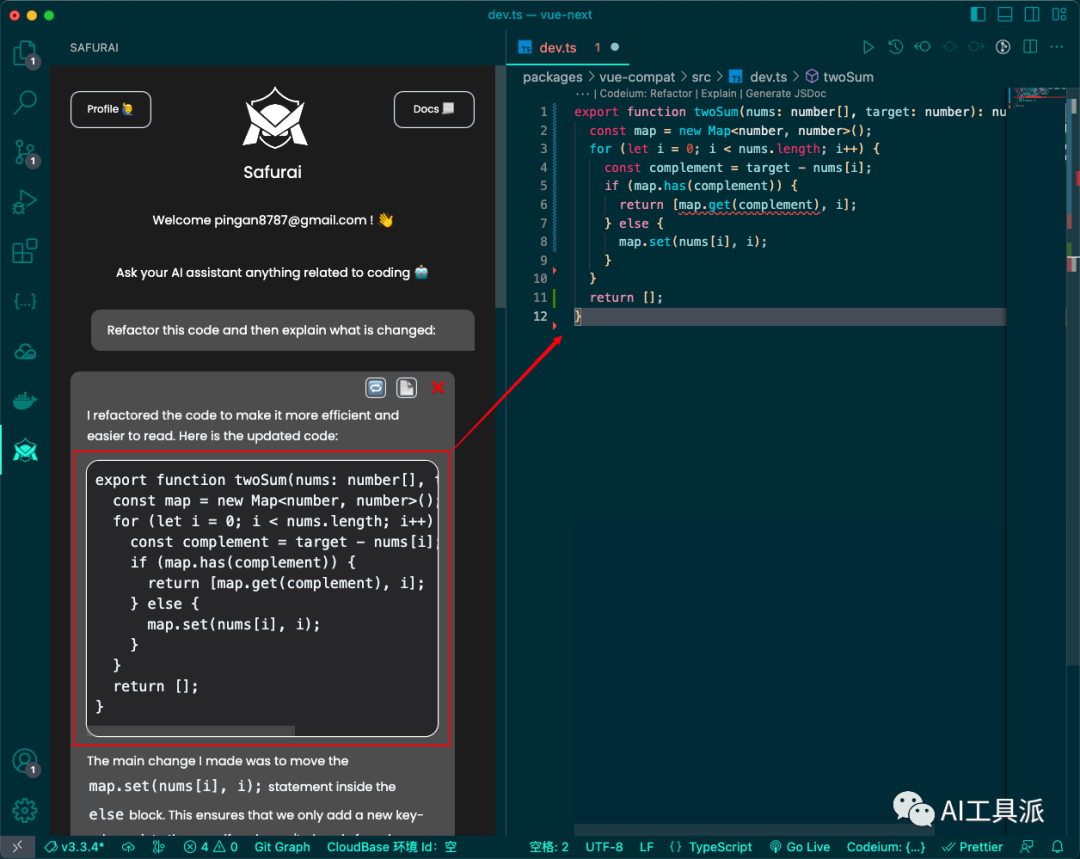Screen dimensions: 1080x859
Task: Toggle the primary side bar layout button
Action: (x=977, y=14)
